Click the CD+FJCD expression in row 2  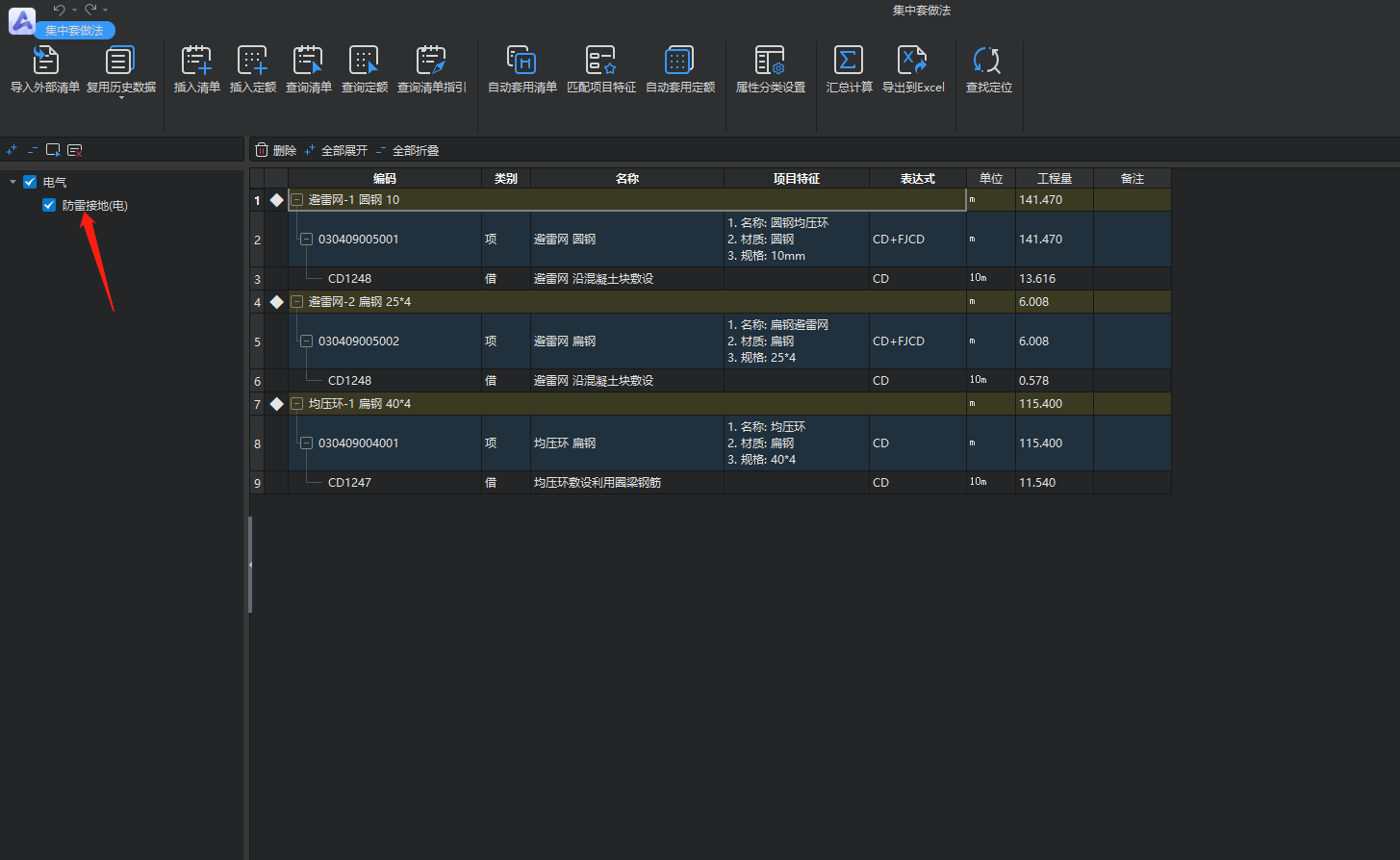918,240
